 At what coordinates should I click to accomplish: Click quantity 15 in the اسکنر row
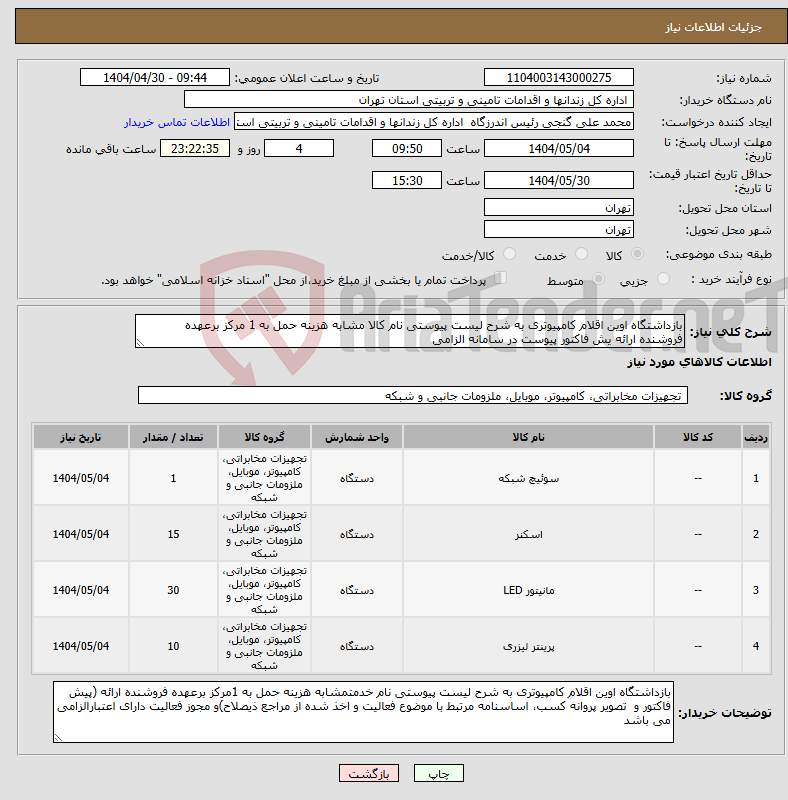pyautogui.click(x=173, y=534)
